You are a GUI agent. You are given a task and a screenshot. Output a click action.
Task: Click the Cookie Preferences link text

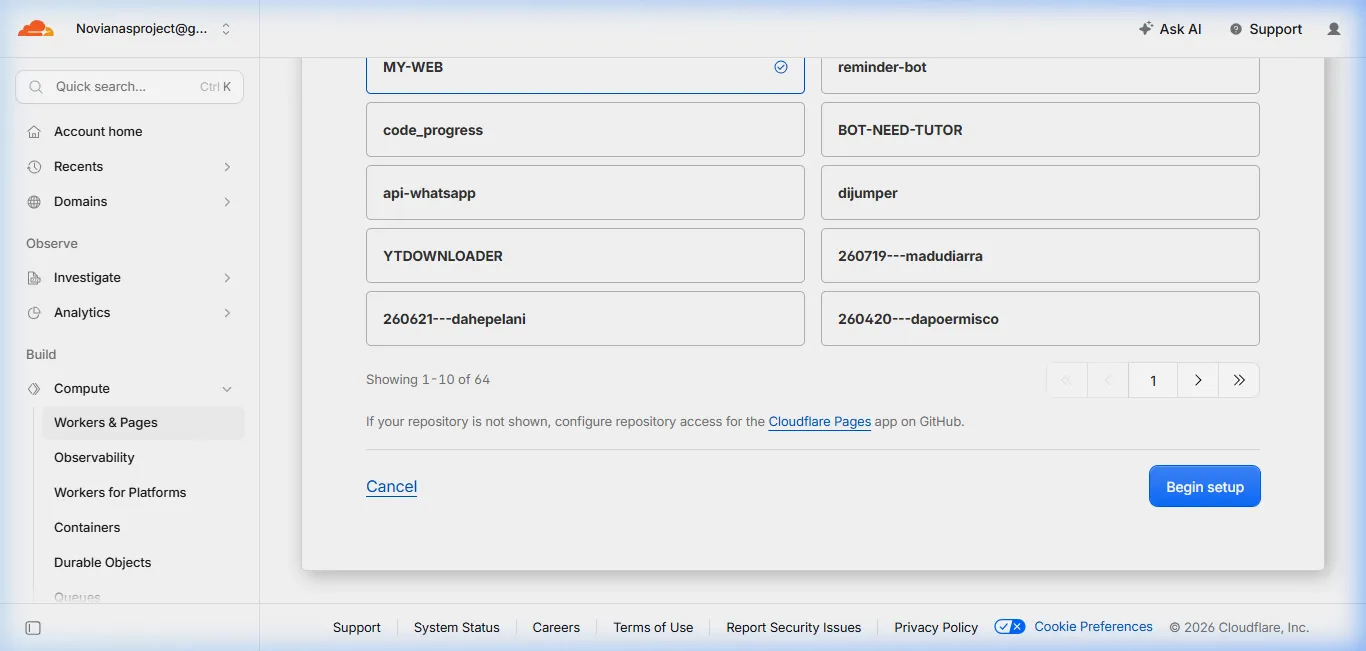1093,626
